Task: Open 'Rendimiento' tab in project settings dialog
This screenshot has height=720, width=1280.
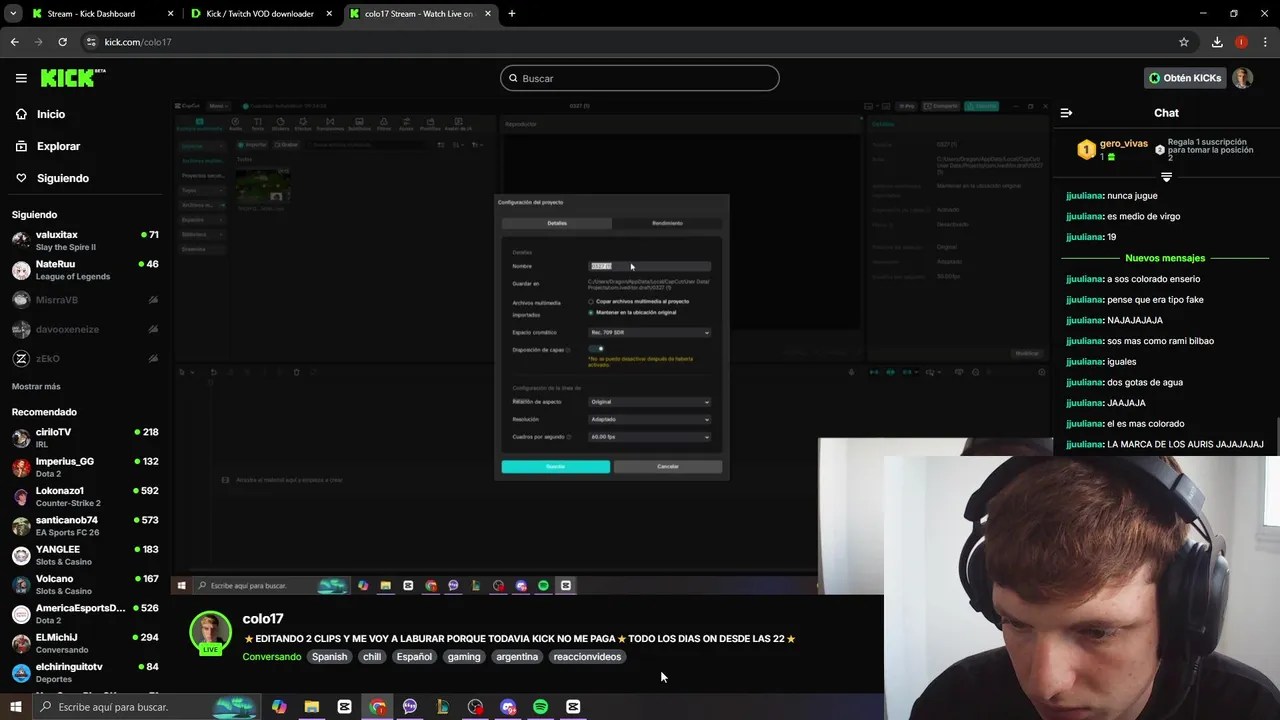Action: pyautogui.click(x=667, y=223)
